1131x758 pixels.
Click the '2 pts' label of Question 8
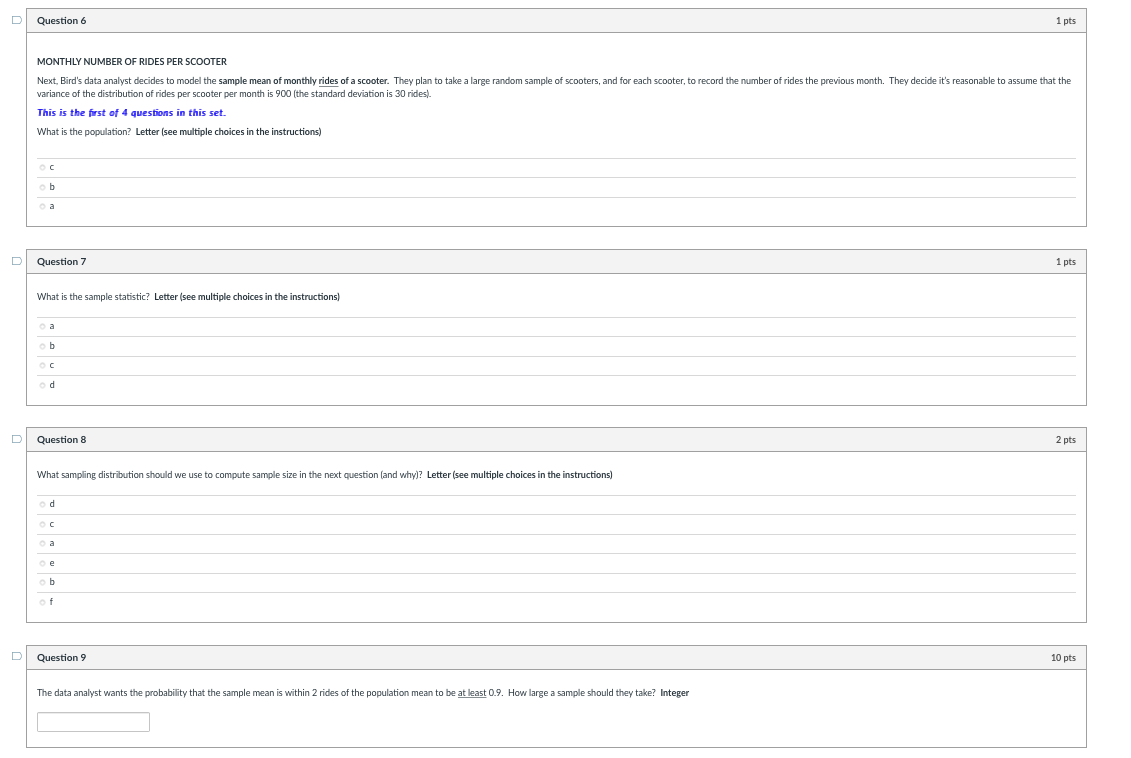point(1065,440)
